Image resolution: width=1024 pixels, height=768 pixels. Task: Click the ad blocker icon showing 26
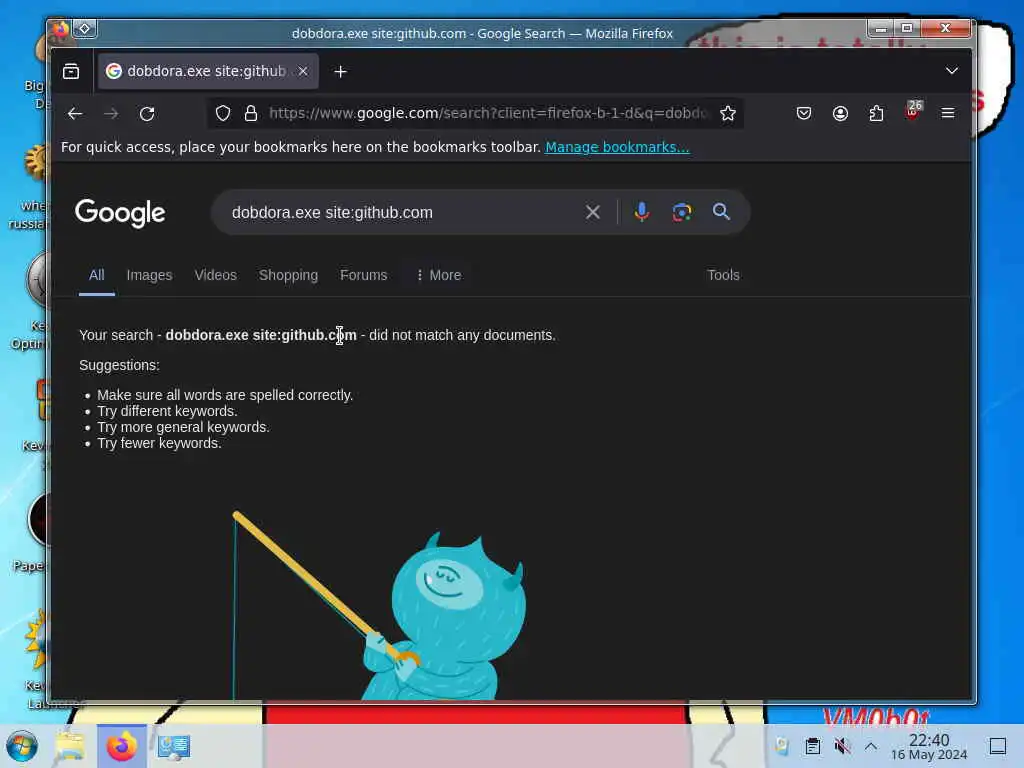point(913,111)
